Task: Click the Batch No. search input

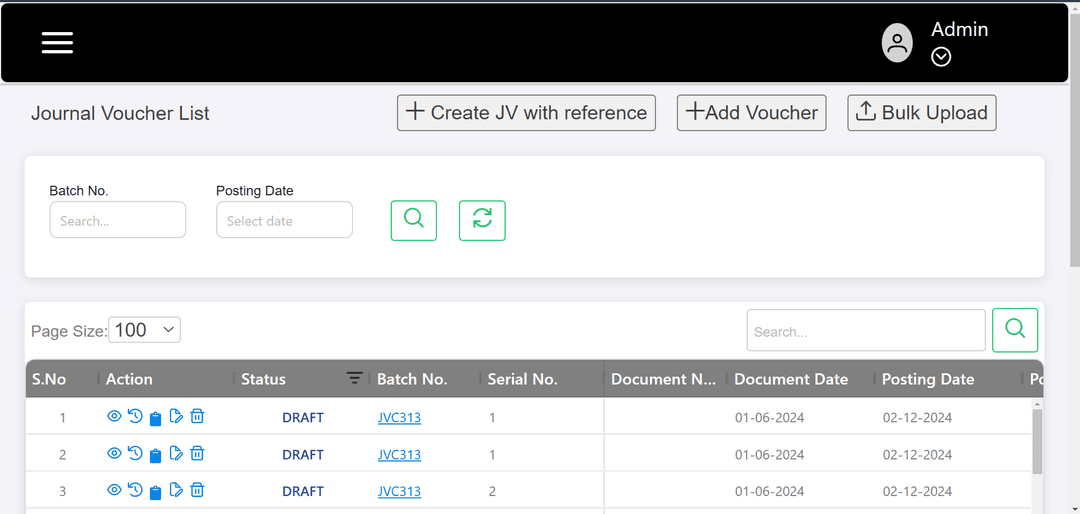Action: point(118,220)
